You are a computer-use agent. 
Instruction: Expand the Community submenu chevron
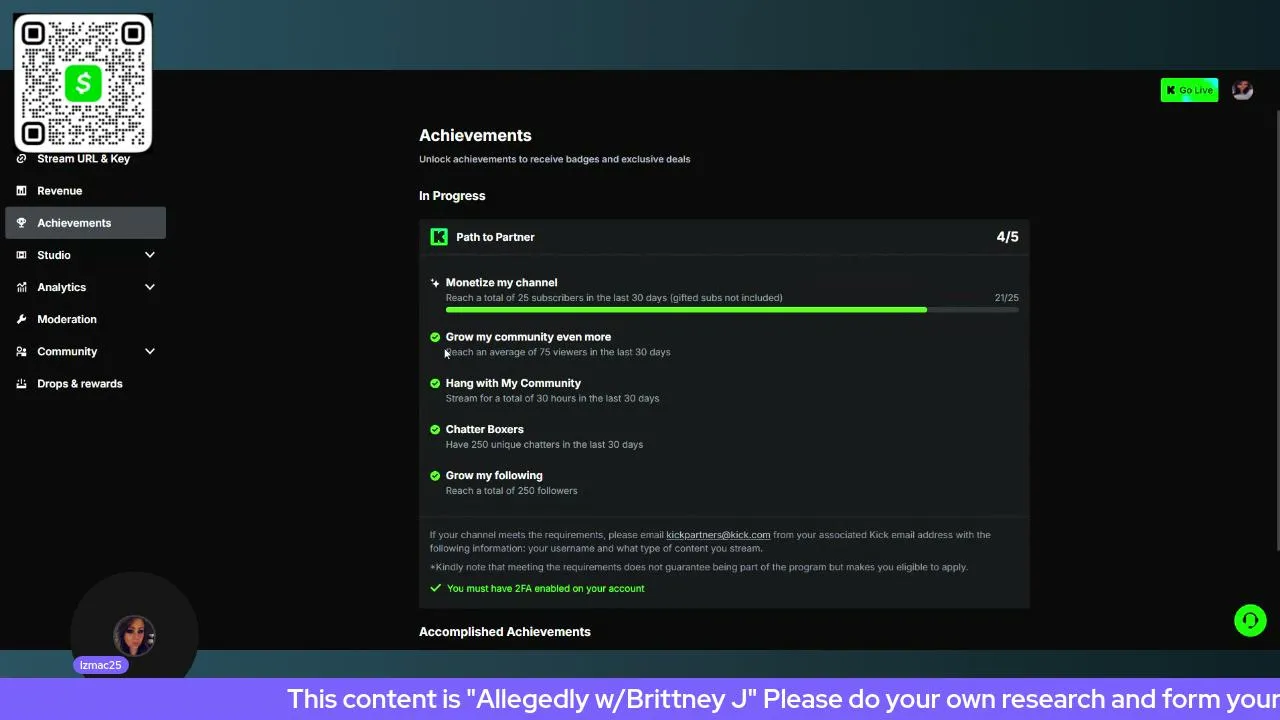tap(150, 351)
